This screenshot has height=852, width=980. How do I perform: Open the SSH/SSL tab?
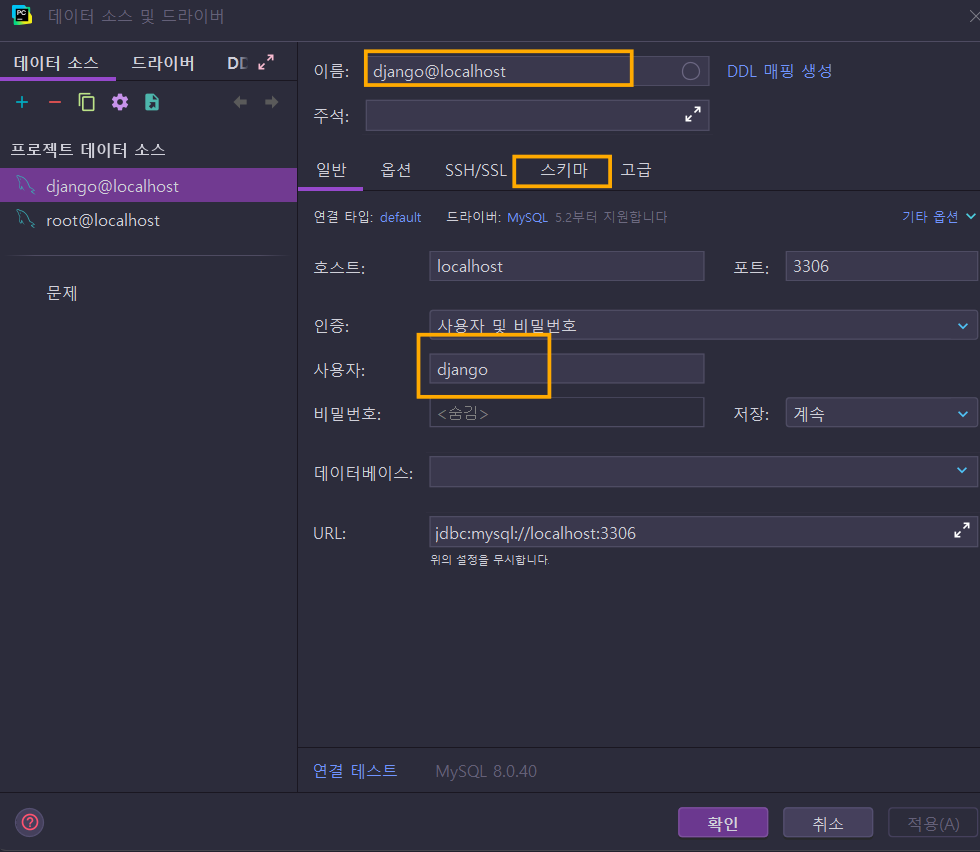pyautogui.click(x=476, y=170)
